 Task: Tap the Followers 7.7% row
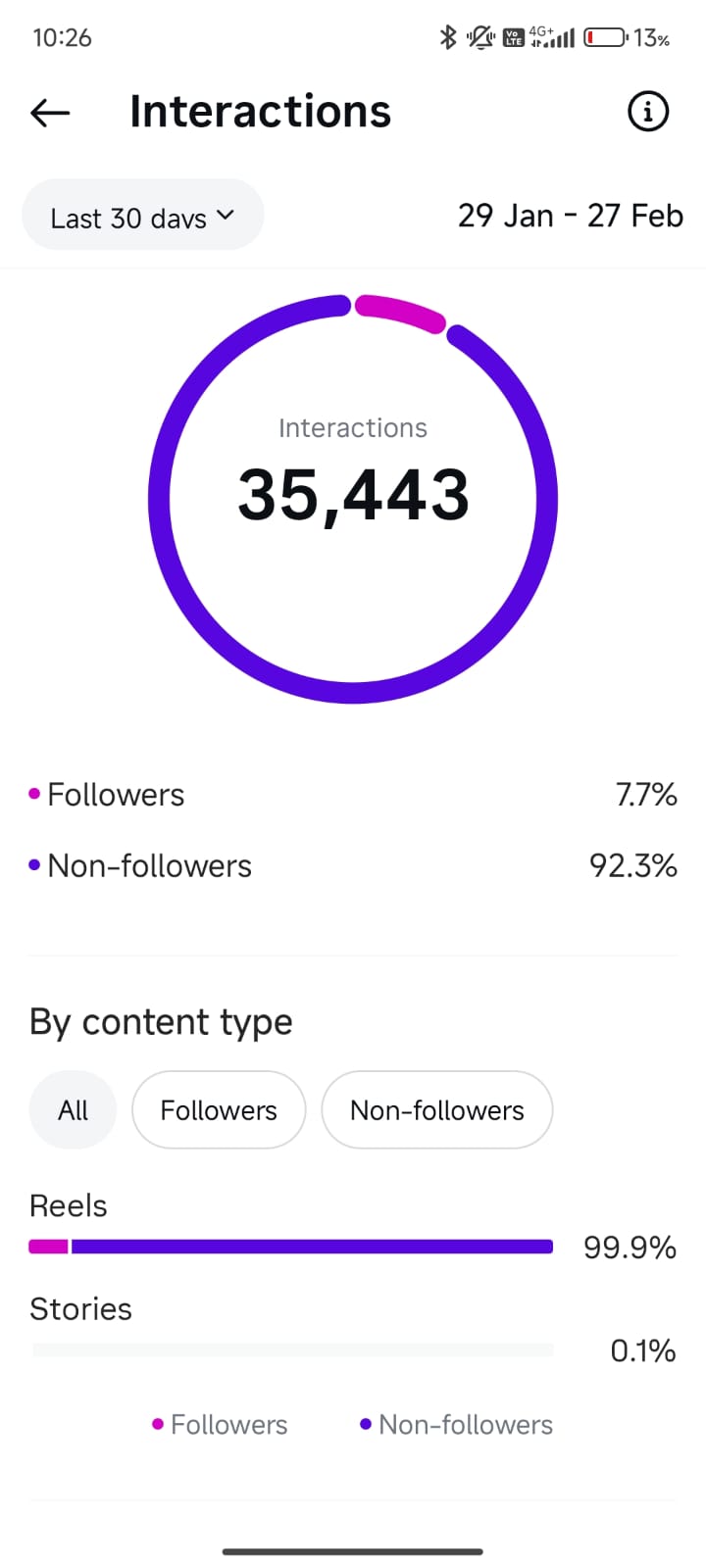353,795
